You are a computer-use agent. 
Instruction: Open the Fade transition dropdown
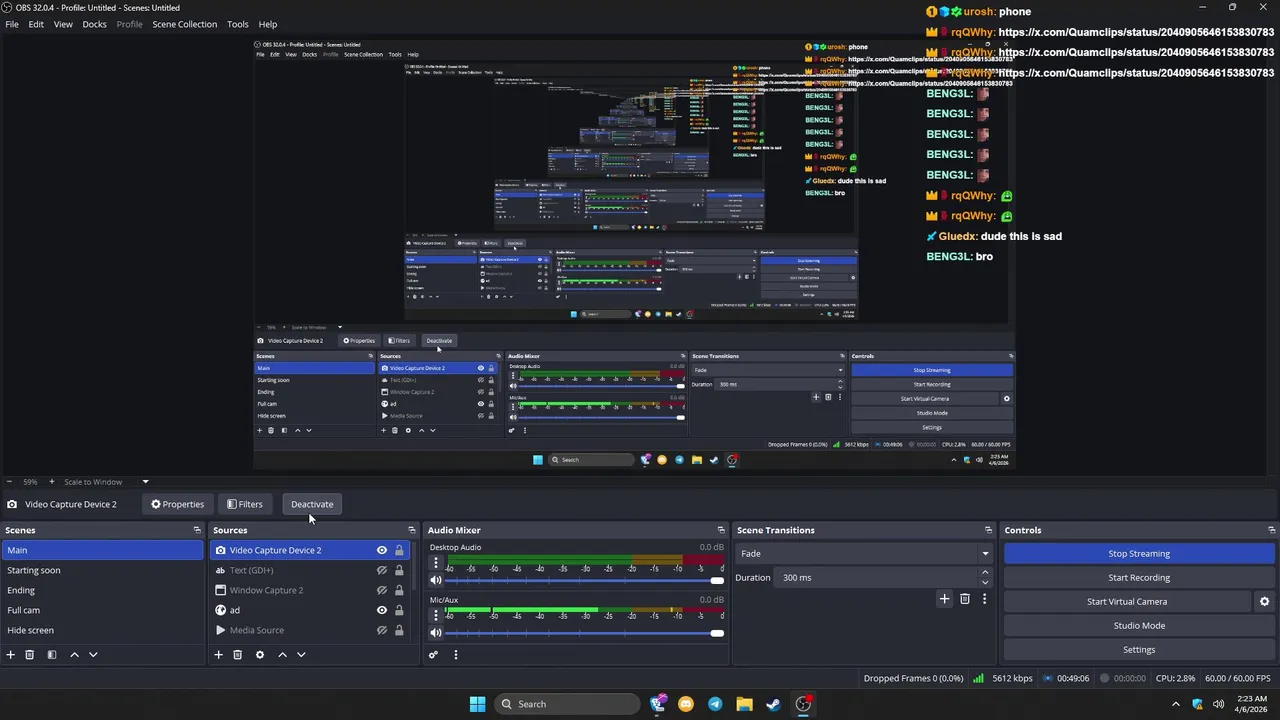(x=865, y=553)
